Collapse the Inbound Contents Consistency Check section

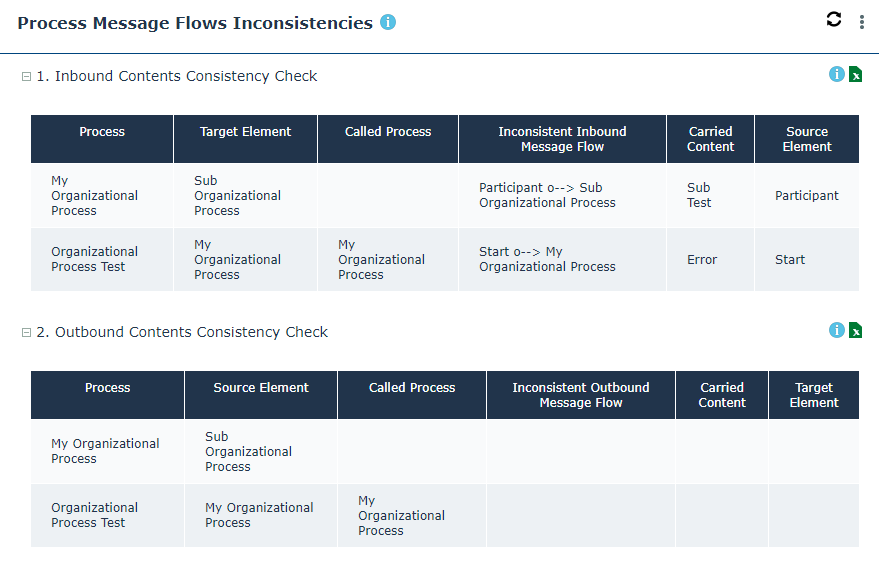coord(27,77)
